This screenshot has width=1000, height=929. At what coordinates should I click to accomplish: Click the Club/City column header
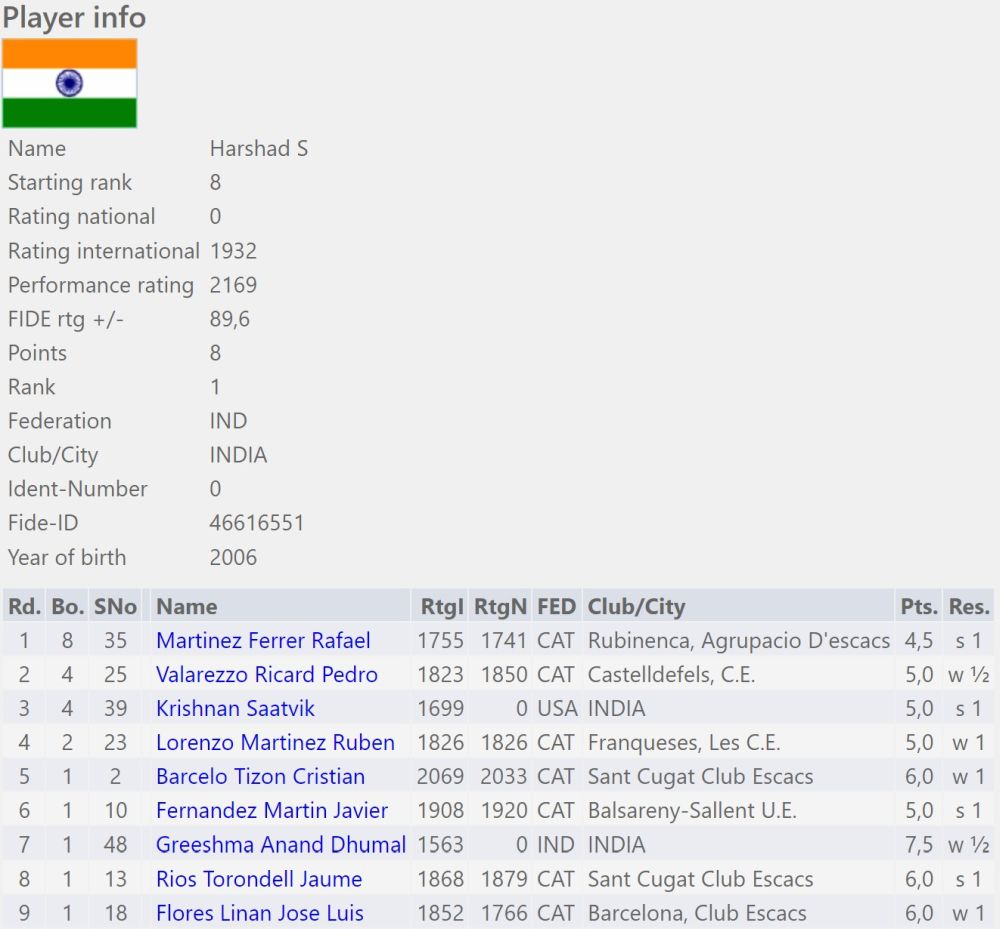(636, 607)
